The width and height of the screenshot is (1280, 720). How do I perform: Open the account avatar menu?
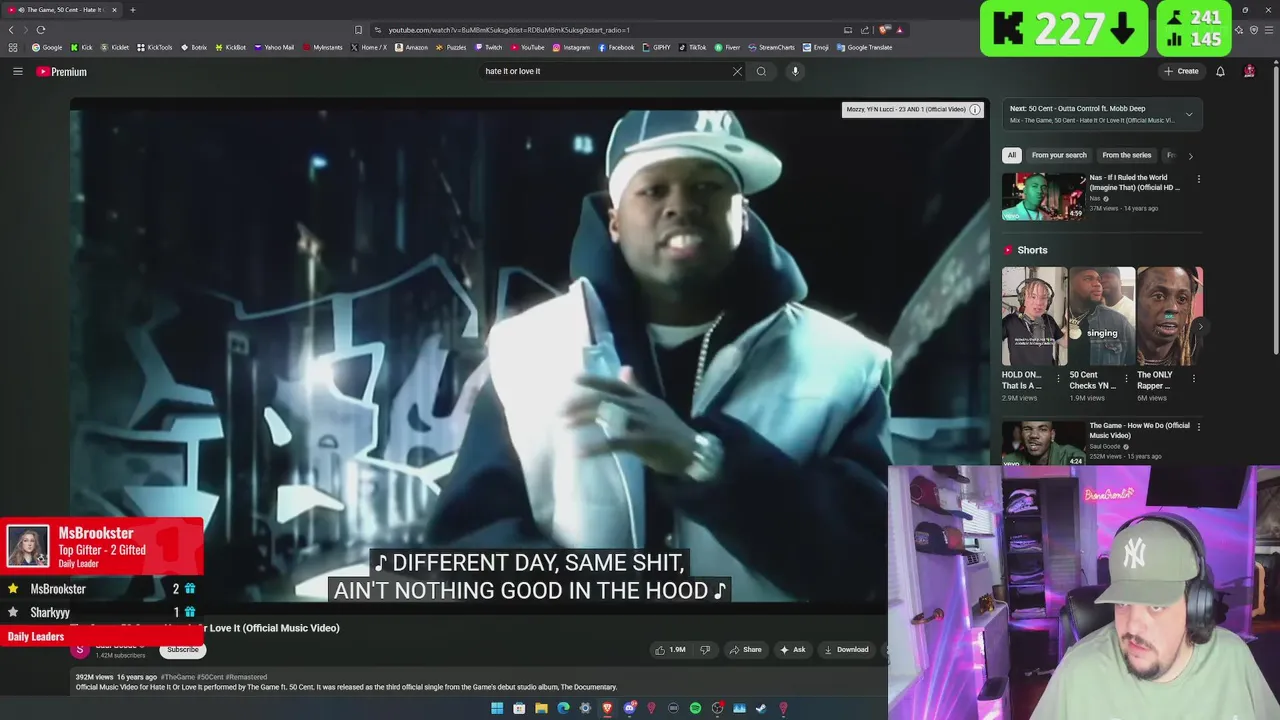pyautogui.click(x=1249, y=71)
